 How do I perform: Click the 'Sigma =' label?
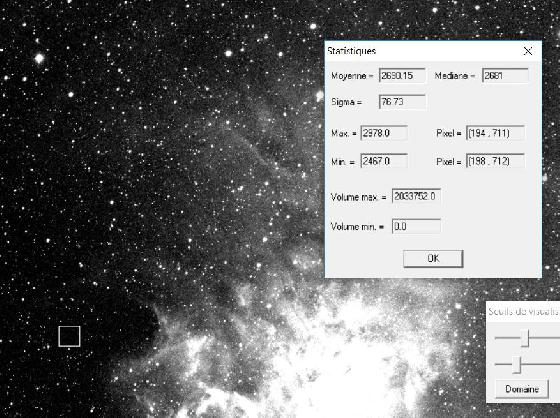pos(346,102)
